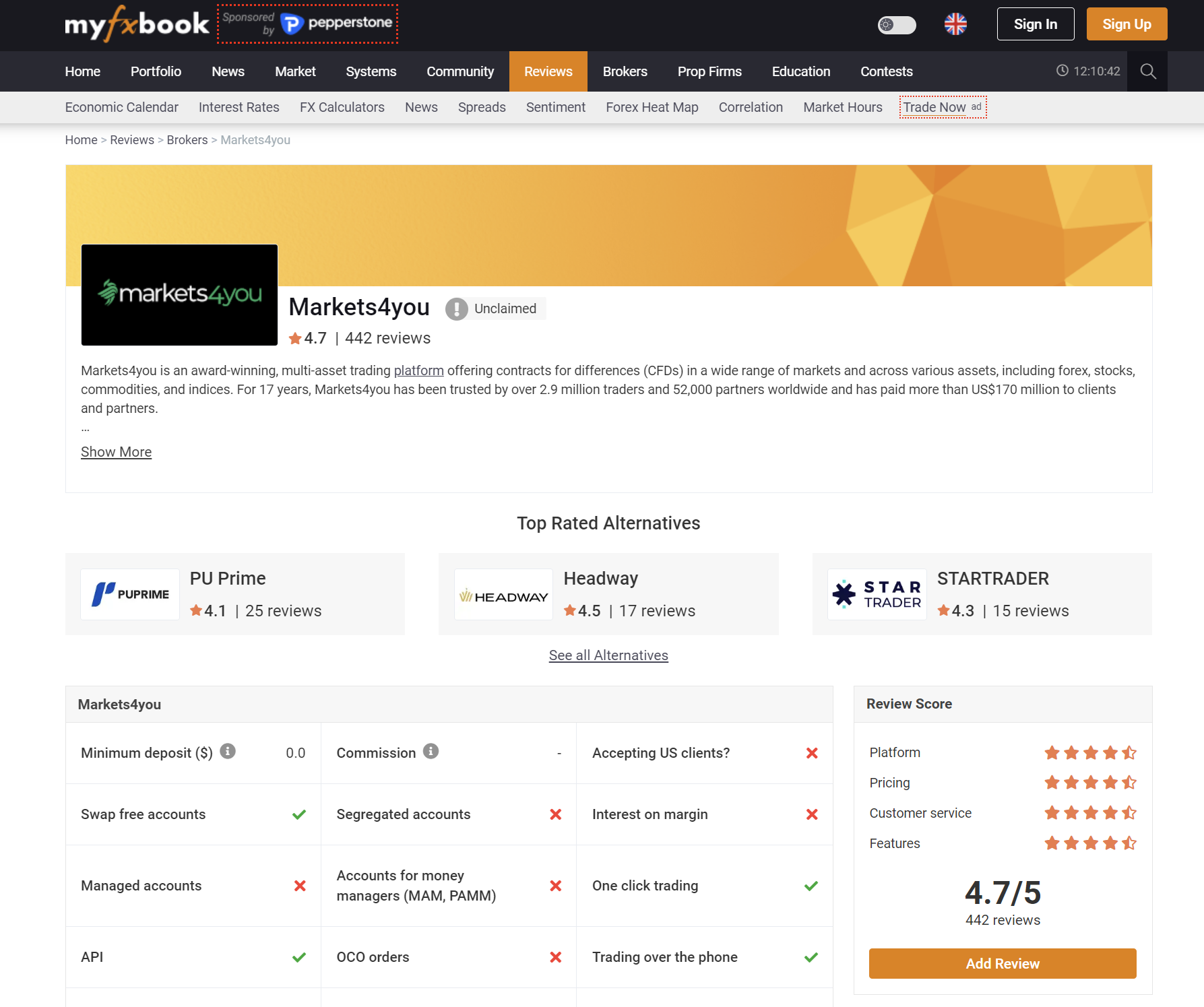Open PU Prime via its logo
Image resolution: width=1204 pixels, height=1007 pixels.
pyautogui.click(x=129, y=594)
